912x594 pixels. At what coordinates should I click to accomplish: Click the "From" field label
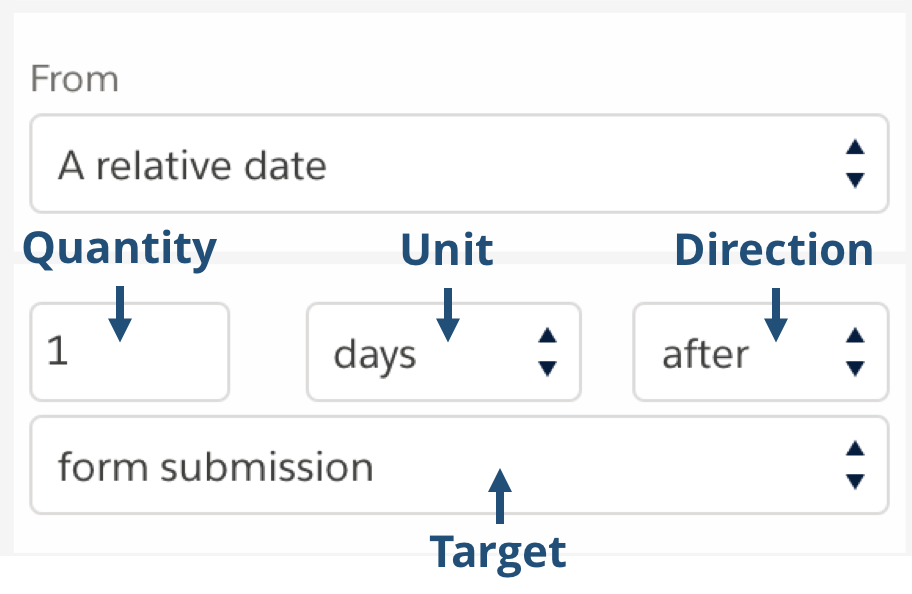point(74,79)
